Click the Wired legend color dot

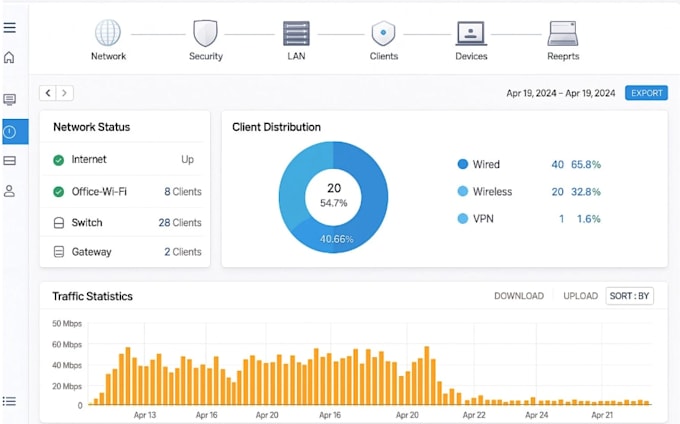463,164
